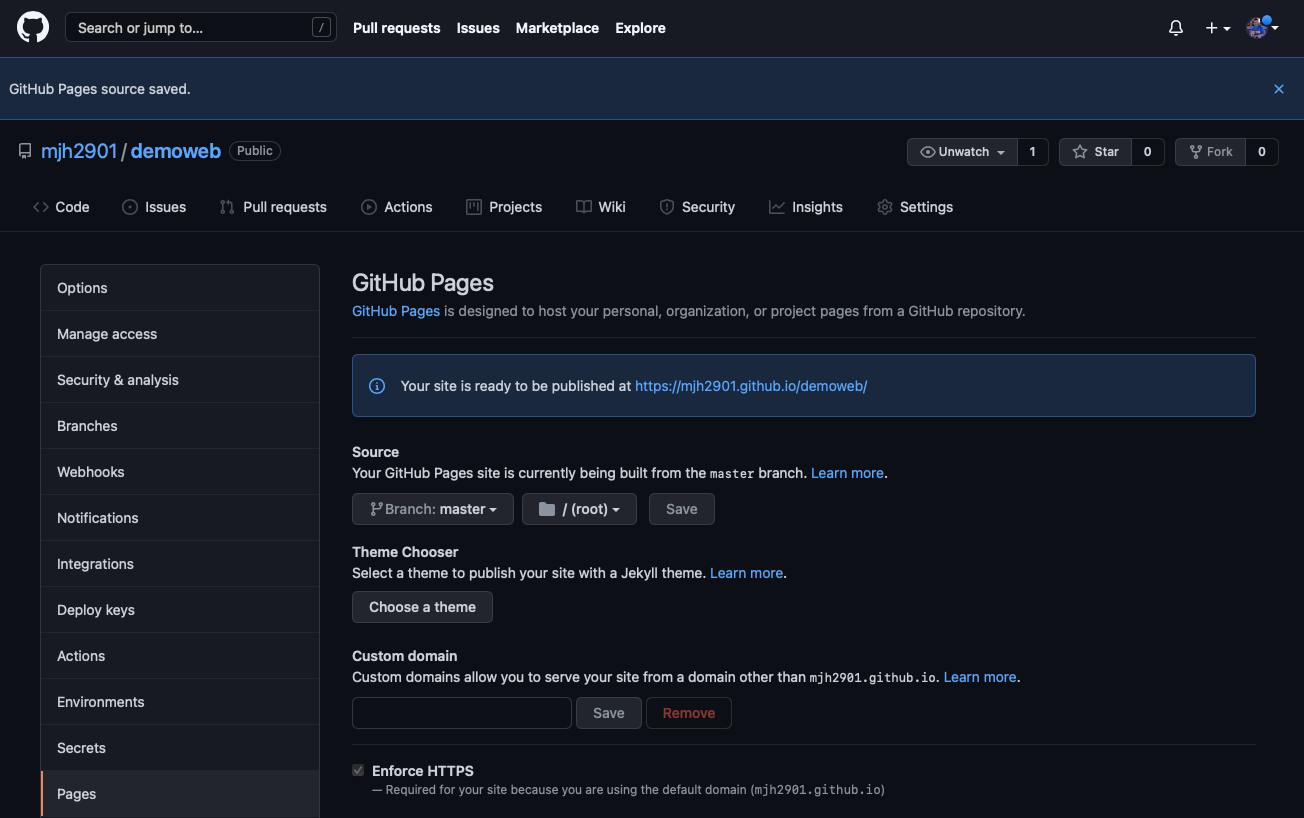Switch to the Wiki tab

601,207
